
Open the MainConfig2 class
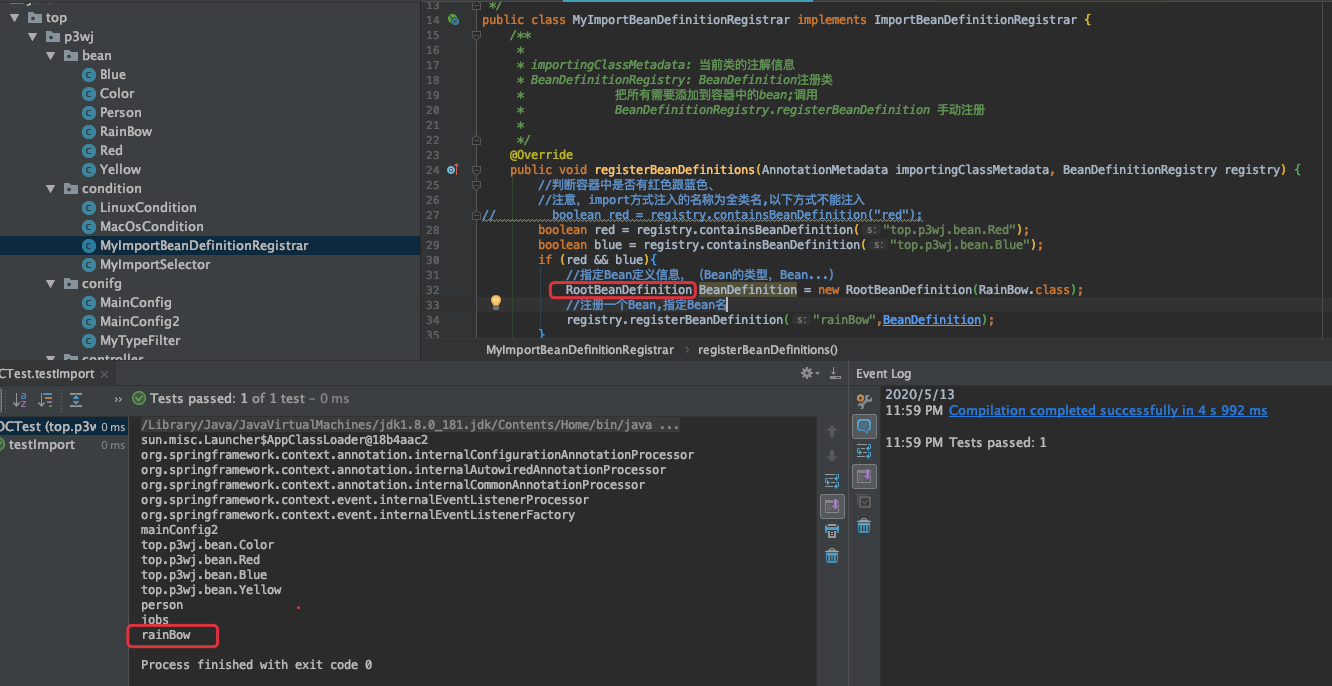pyautogui.click(x=140, y=321)
